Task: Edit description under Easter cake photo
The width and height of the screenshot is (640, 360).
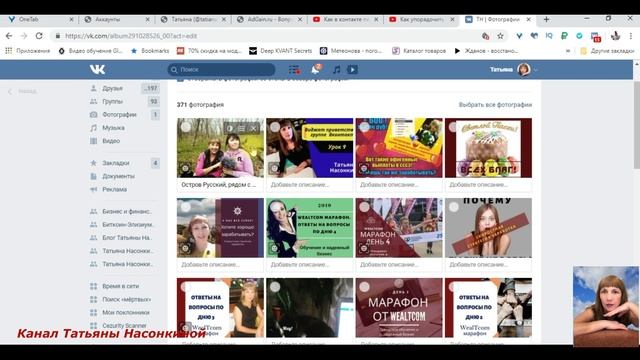Action: coord(488,185)
